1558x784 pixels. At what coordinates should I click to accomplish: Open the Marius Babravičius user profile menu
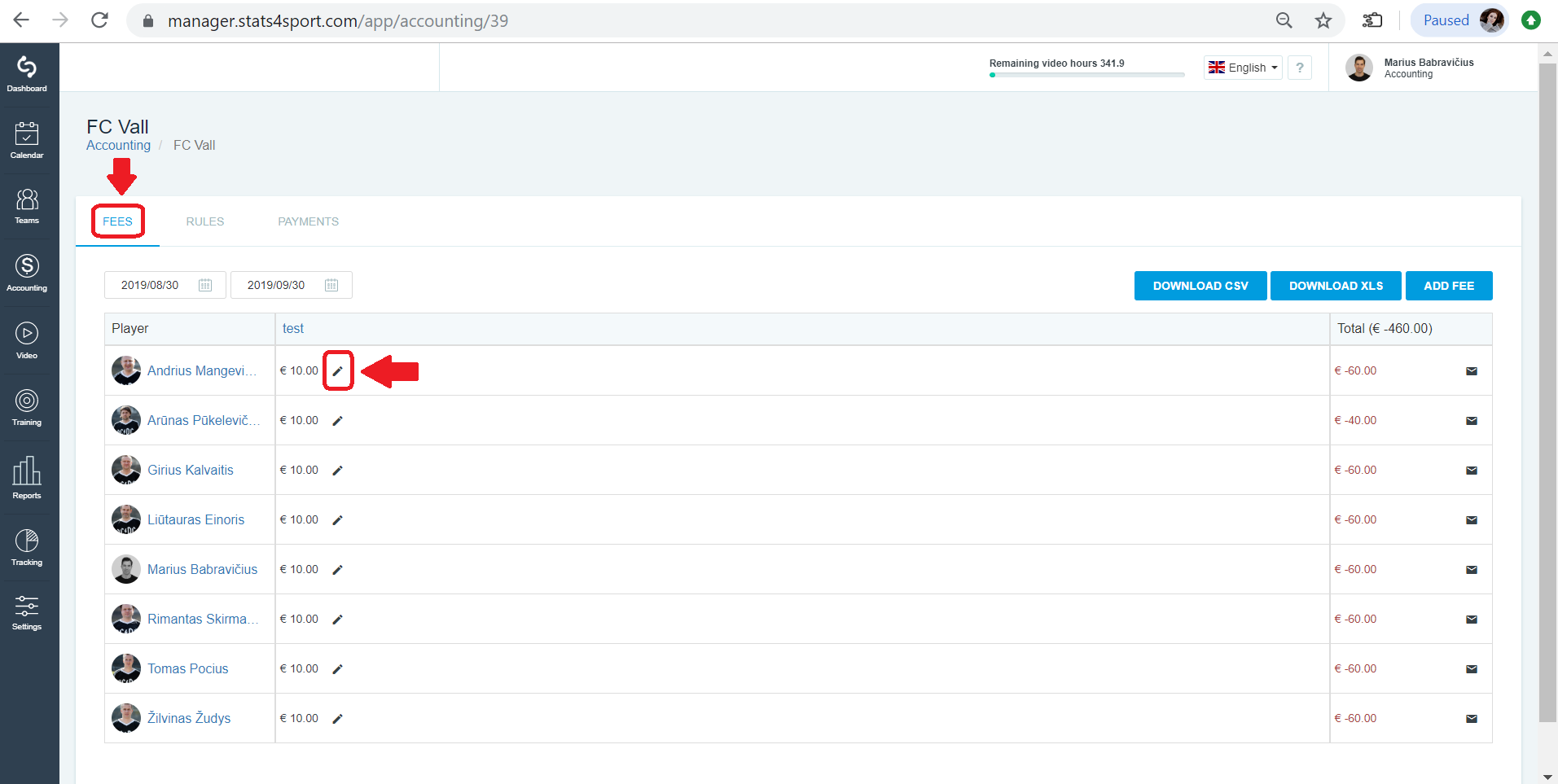click(1411, 68)
